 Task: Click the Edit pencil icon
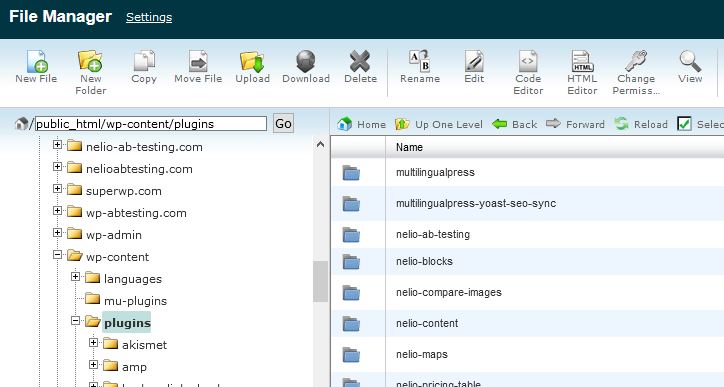coord(474,61)
